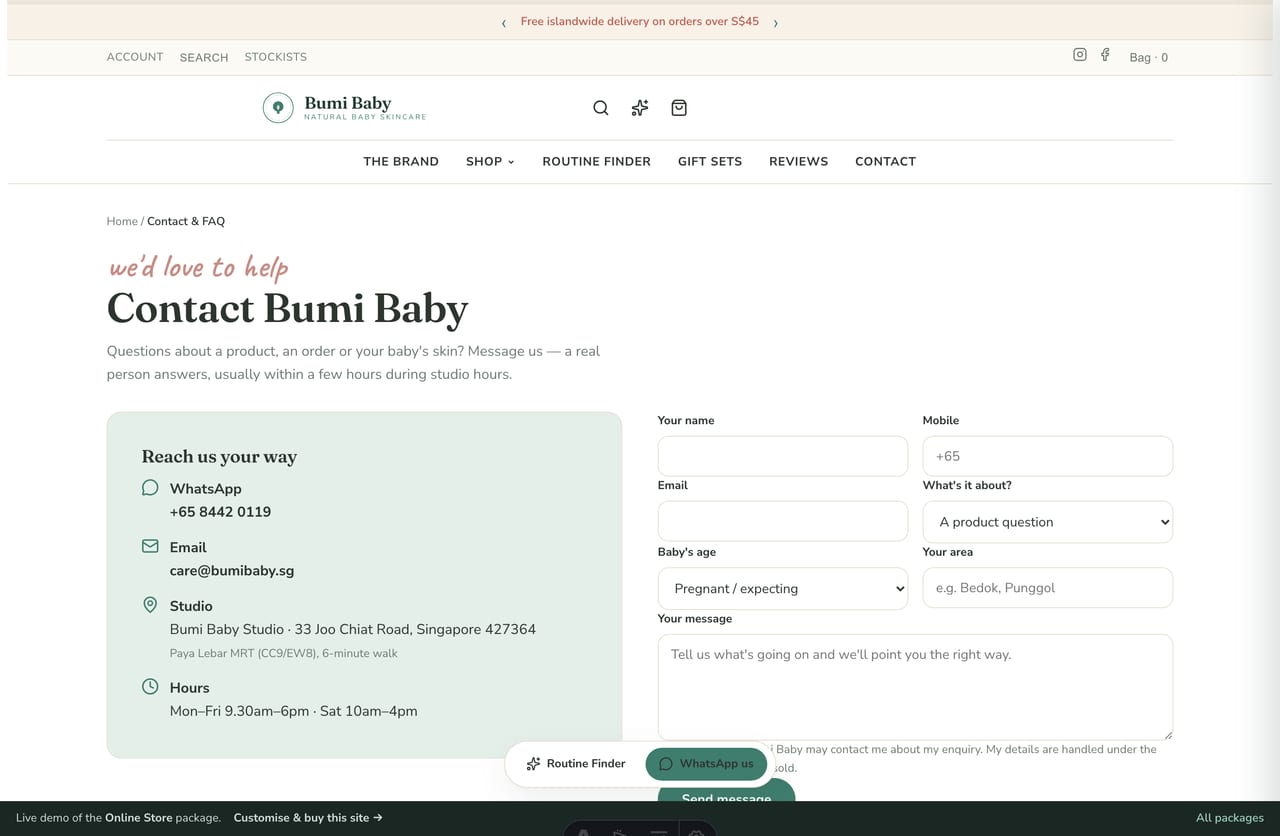Image resolution: width=1280 pixels, height=836 pixels.
Task: Open Bag · 0 link
Action: [x=1149, y=57]
